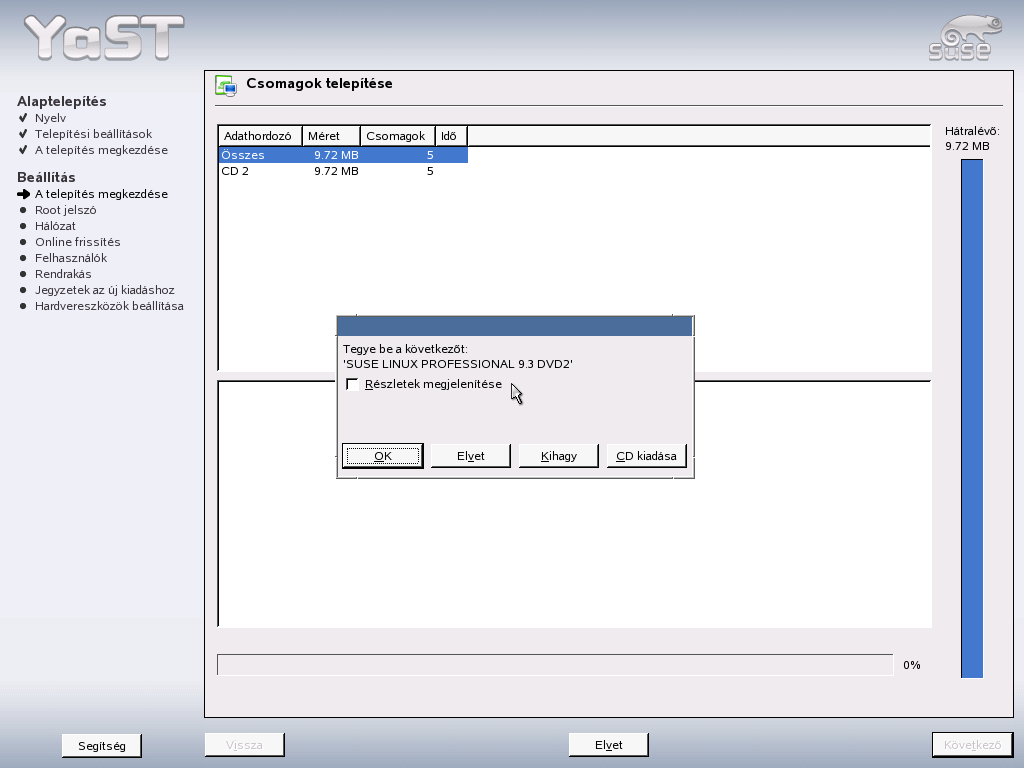Click the Telepítési beállítások sidebar step
Viewport: 1024px width, 768px height.
point(93,134)
